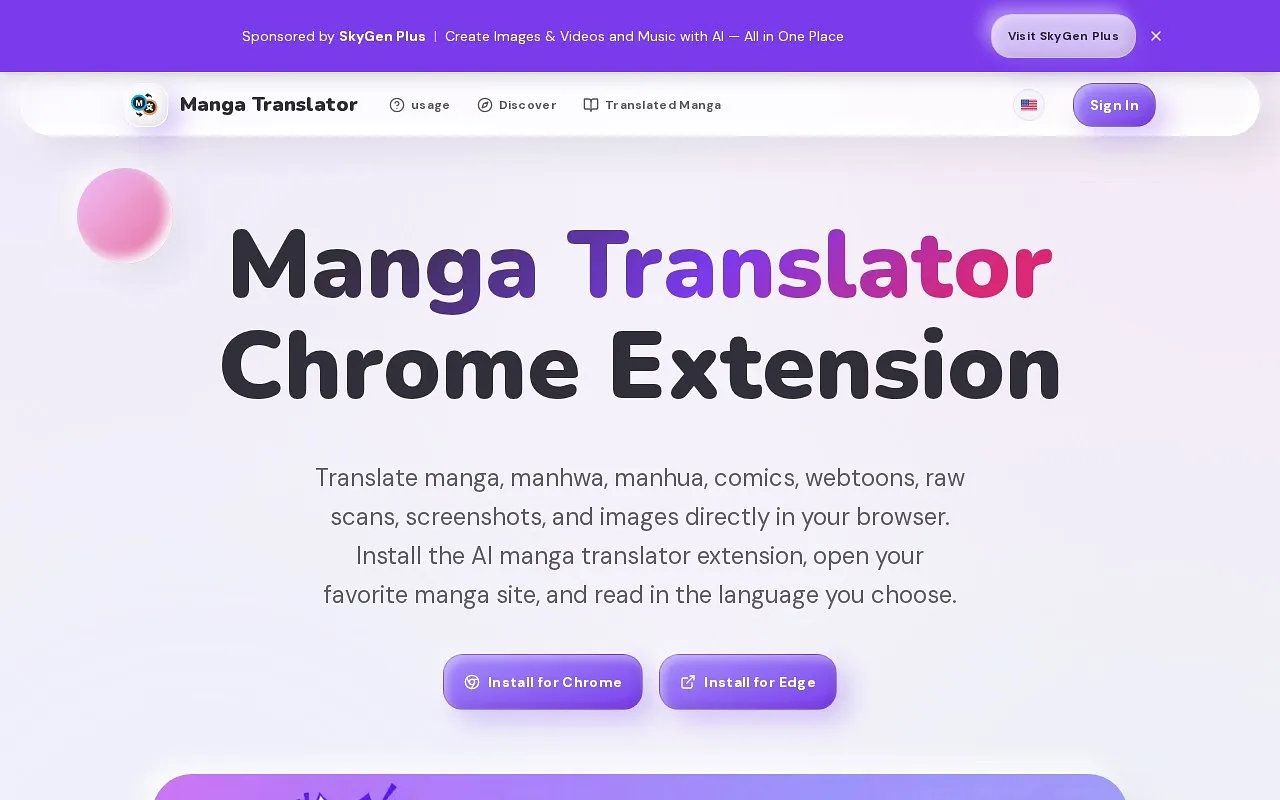Image resolution: width=1280 pixels, height=800 pixels.
Task: Click the compass icon beside Discover
Action: [485, 105]
